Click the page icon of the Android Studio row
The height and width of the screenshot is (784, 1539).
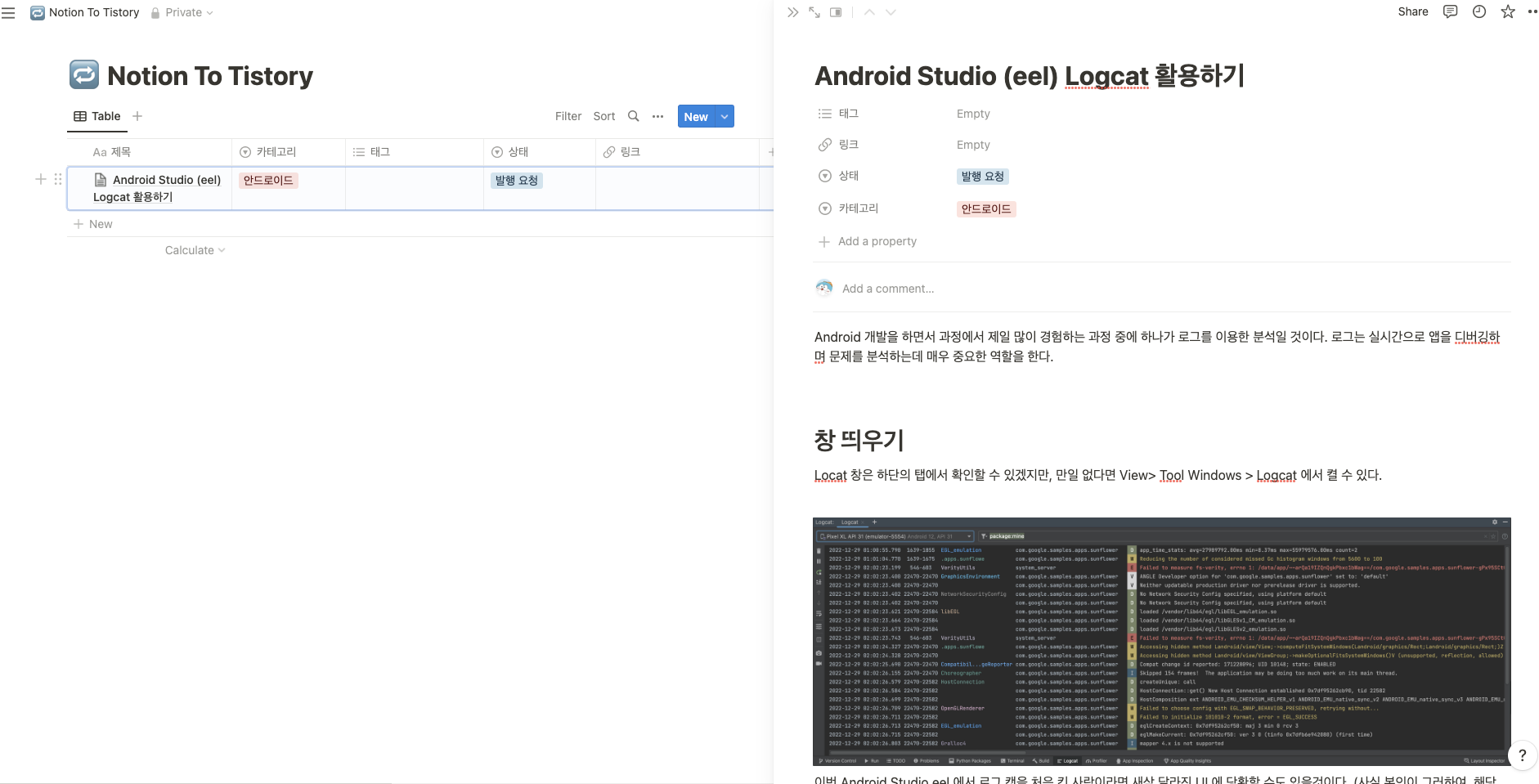coord(101,180)
